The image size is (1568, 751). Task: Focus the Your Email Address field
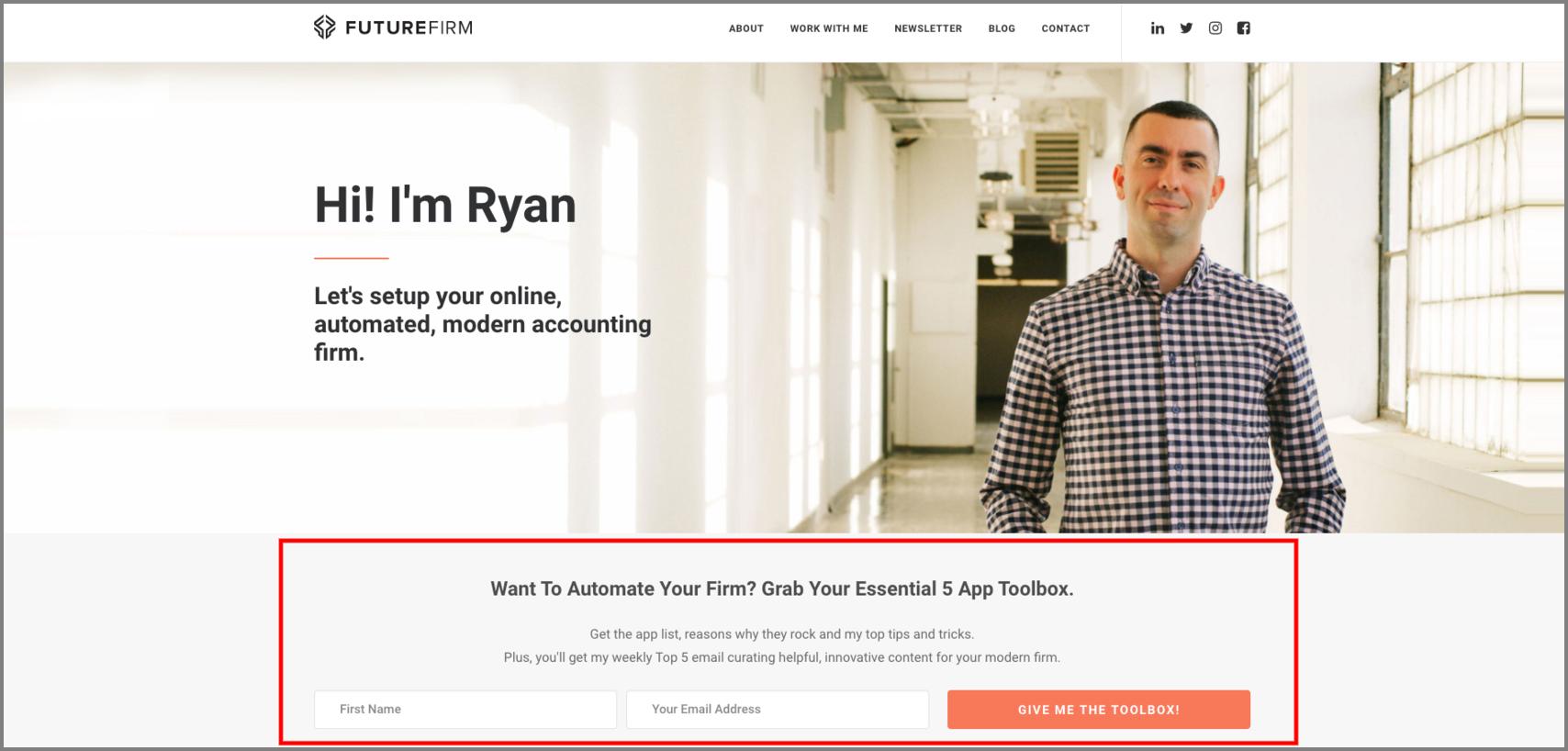pyautogui.click(x=778, y=710)
